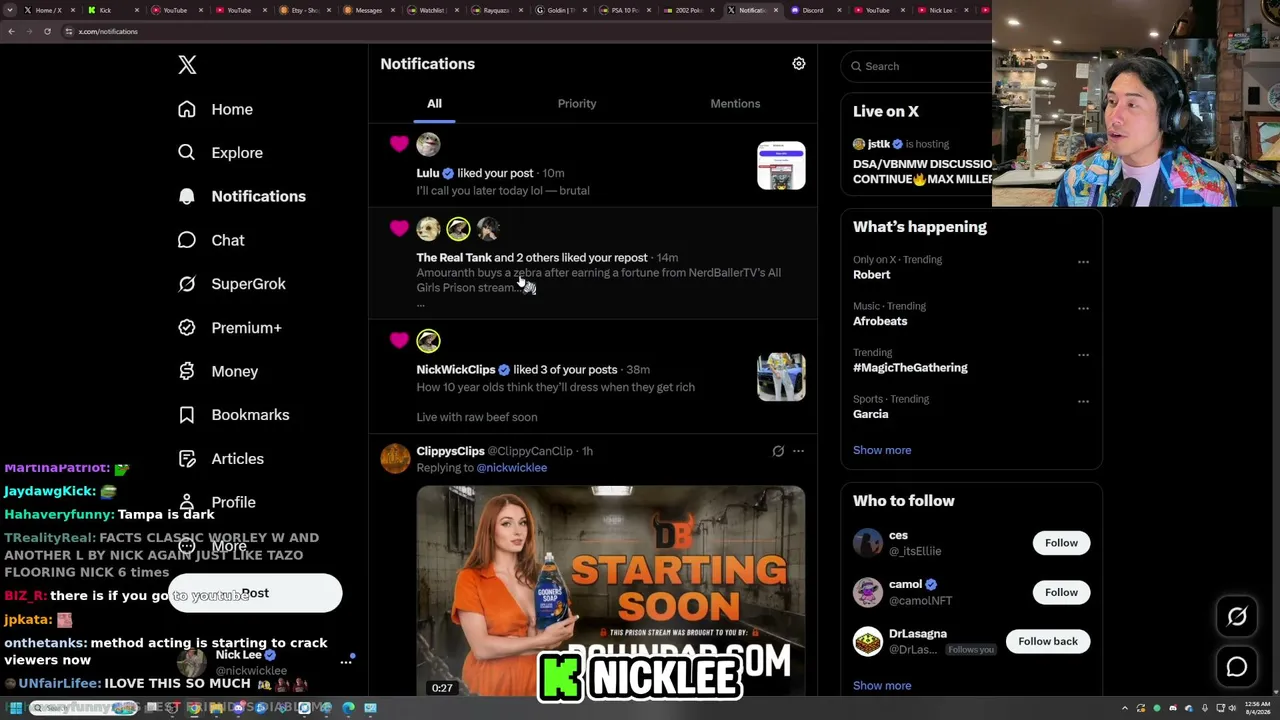Play the ClippysClips Starting Soon video
Viewport: 1280px width, 720px height.
610,590
